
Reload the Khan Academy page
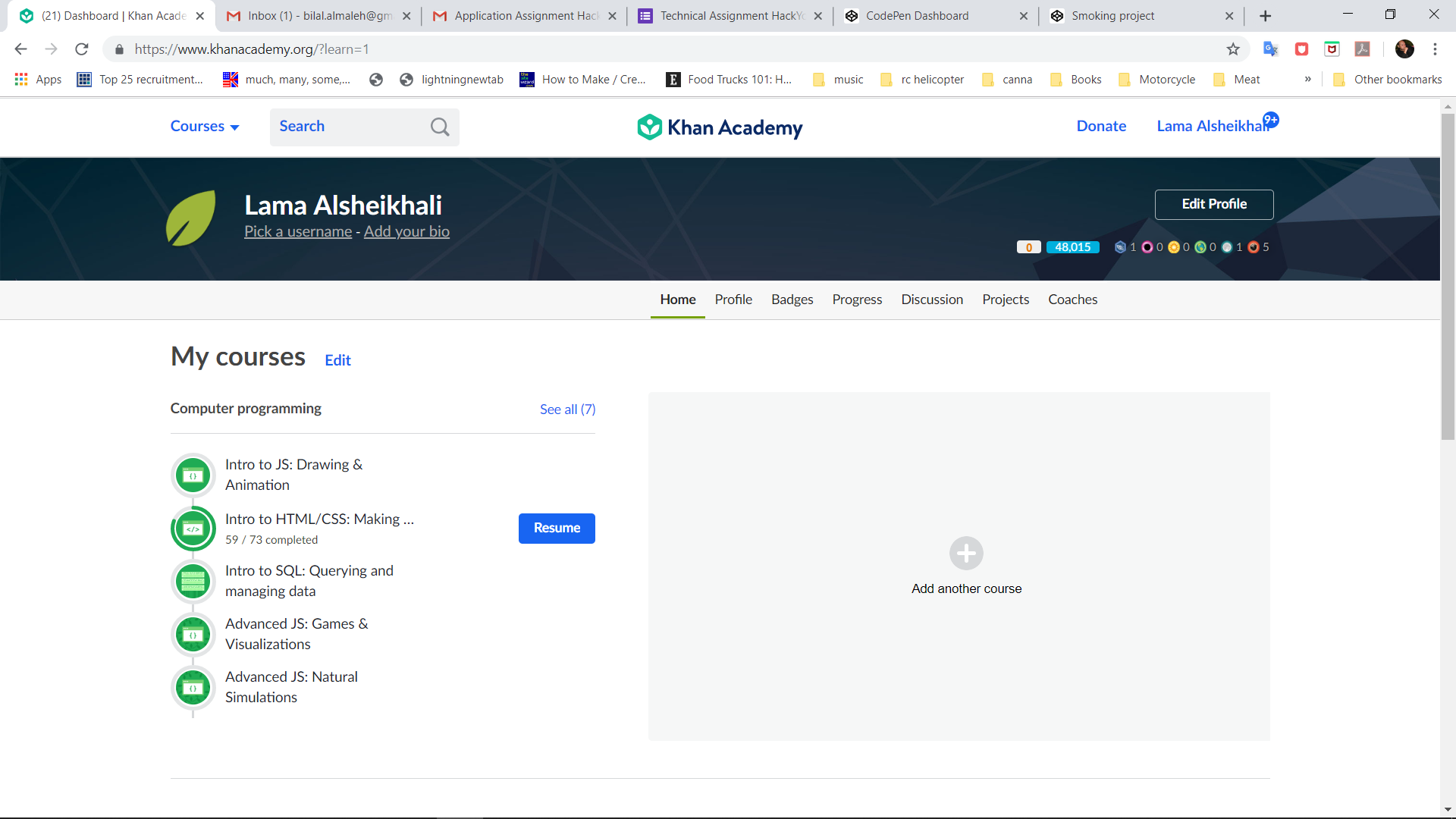click(x=82, y=49)
